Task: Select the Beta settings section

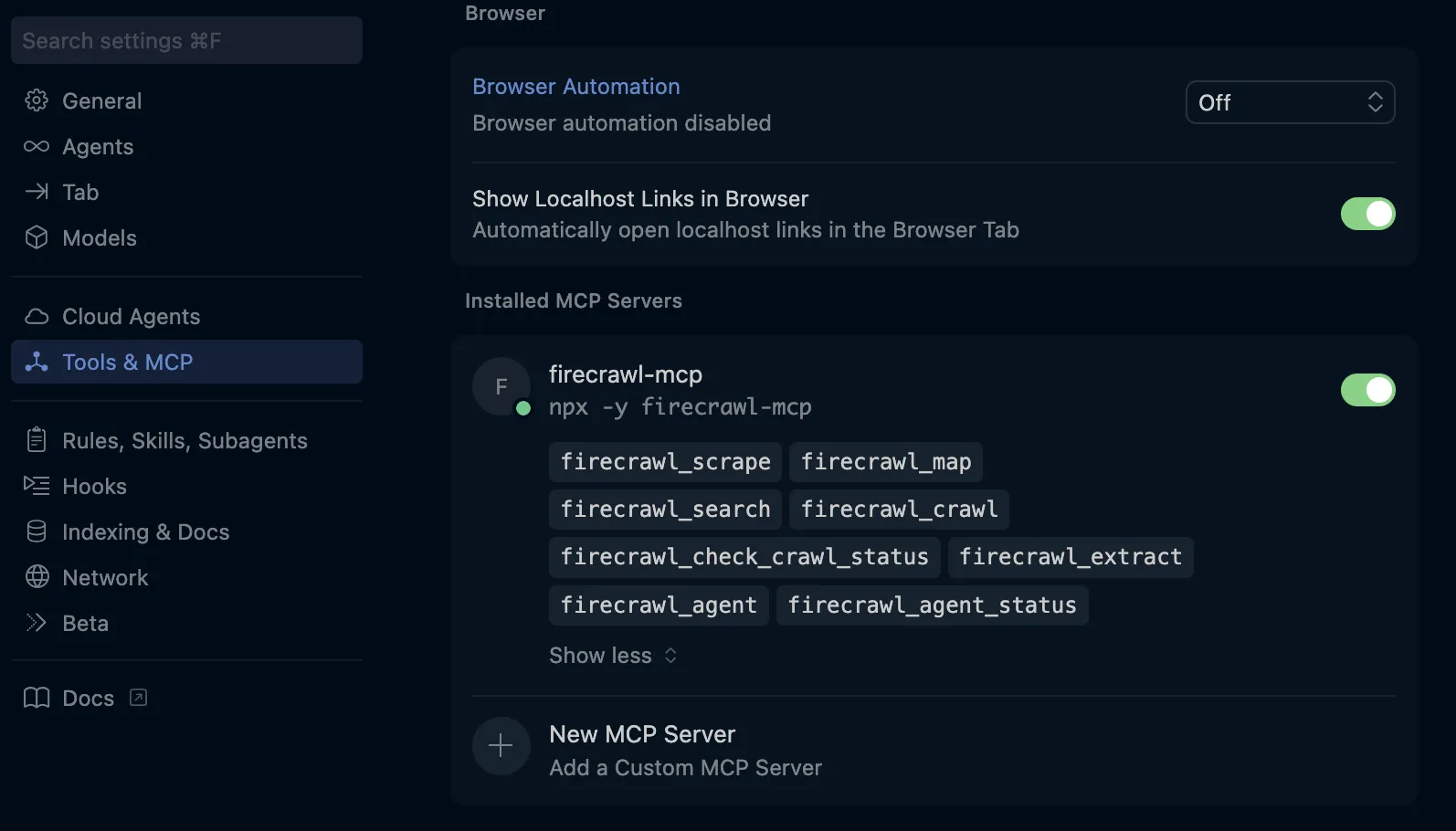Action: 85,623
